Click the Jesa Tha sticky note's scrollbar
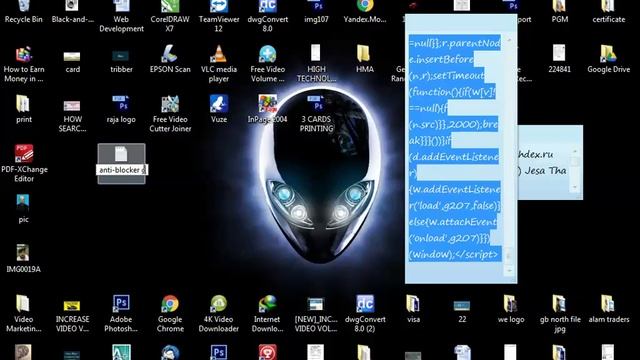Screen dimensions: 640x360 pyautogui.click(x=575, y=169)
